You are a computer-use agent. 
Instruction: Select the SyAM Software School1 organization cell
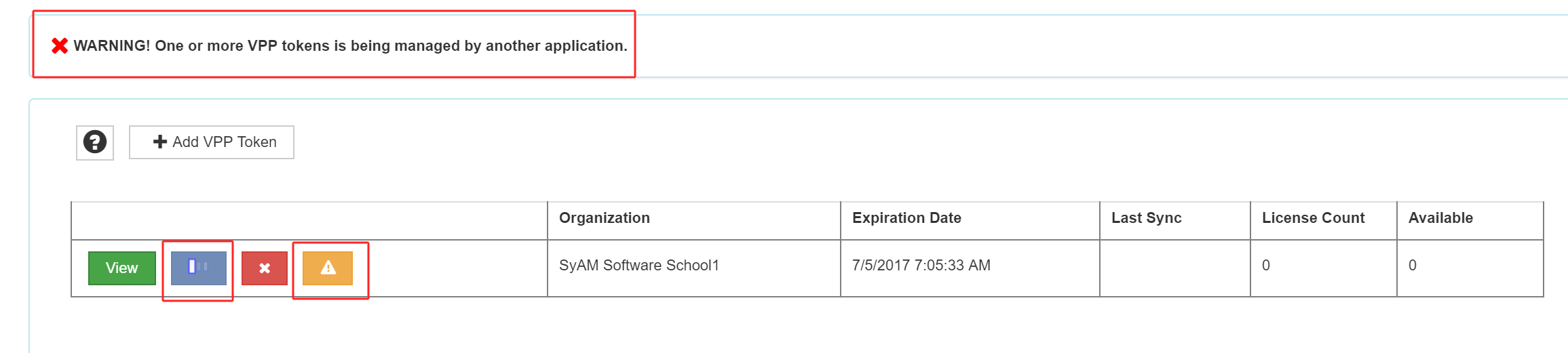pyautogui.click(x=638, y=266)
